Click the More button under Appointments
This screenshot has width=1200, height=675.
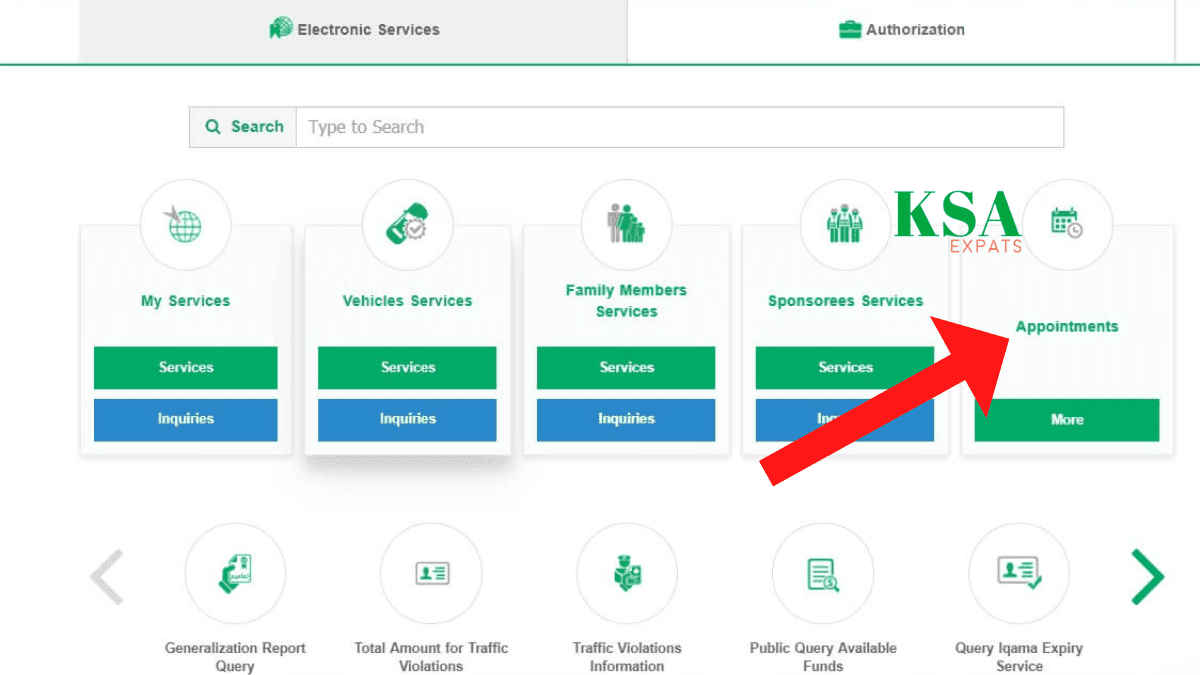1067,420
